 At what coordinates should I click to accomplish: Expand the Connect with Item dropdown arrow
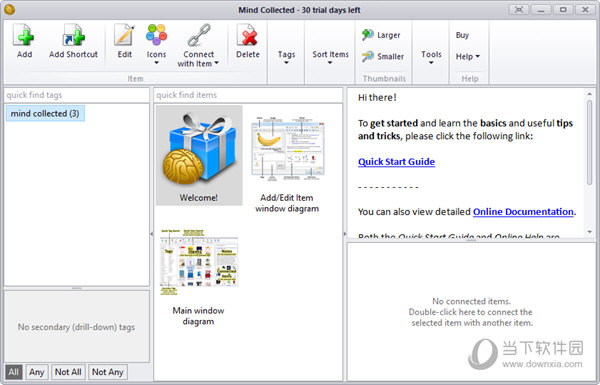tap(216, 63)
